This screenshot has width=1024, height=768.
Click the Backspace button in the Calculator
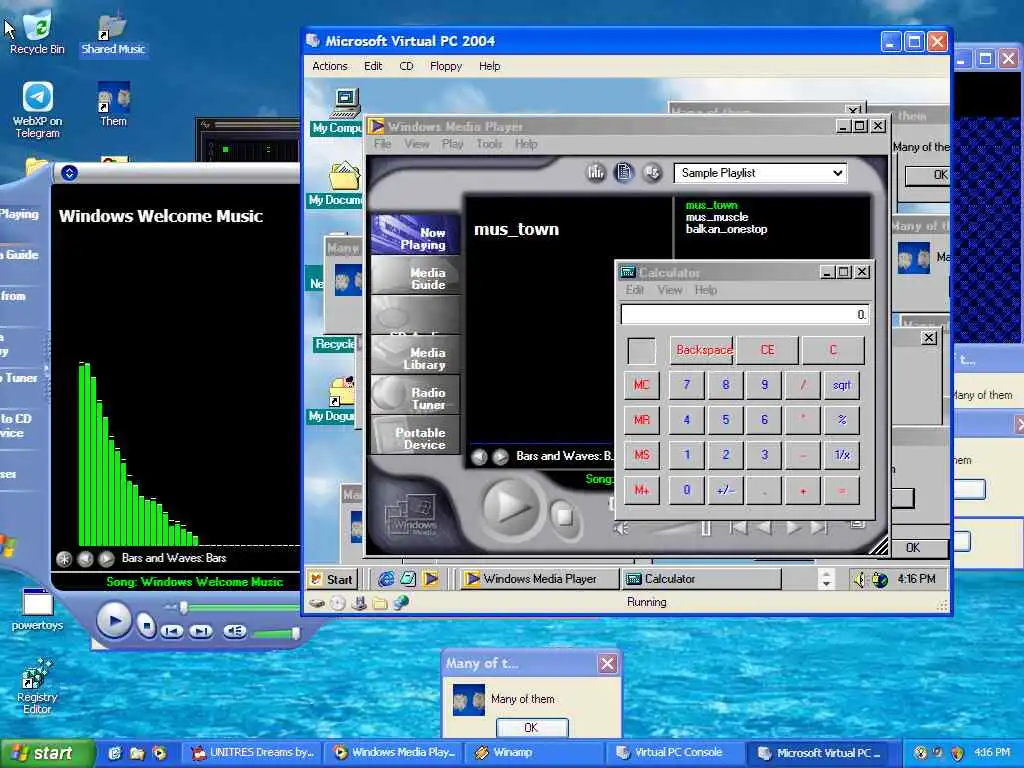[701, 350]
